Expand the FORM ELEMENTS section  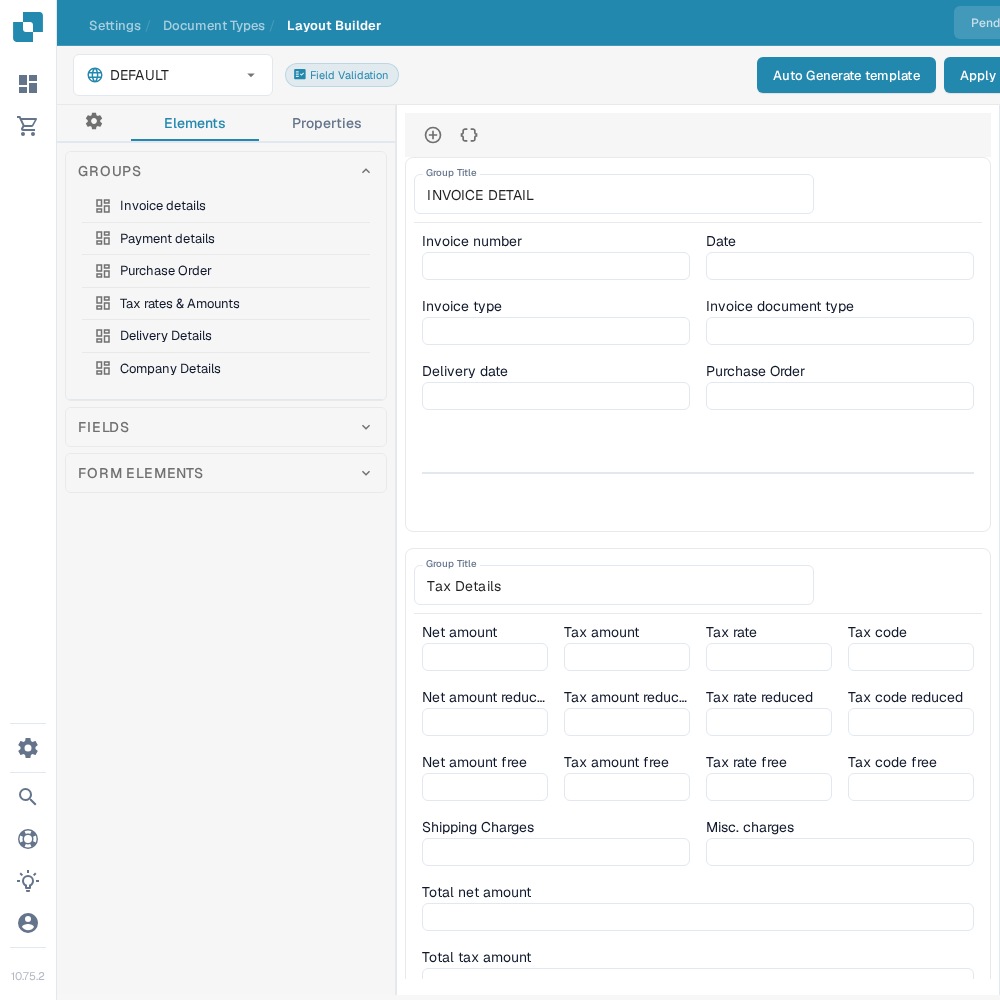(226, 473)
